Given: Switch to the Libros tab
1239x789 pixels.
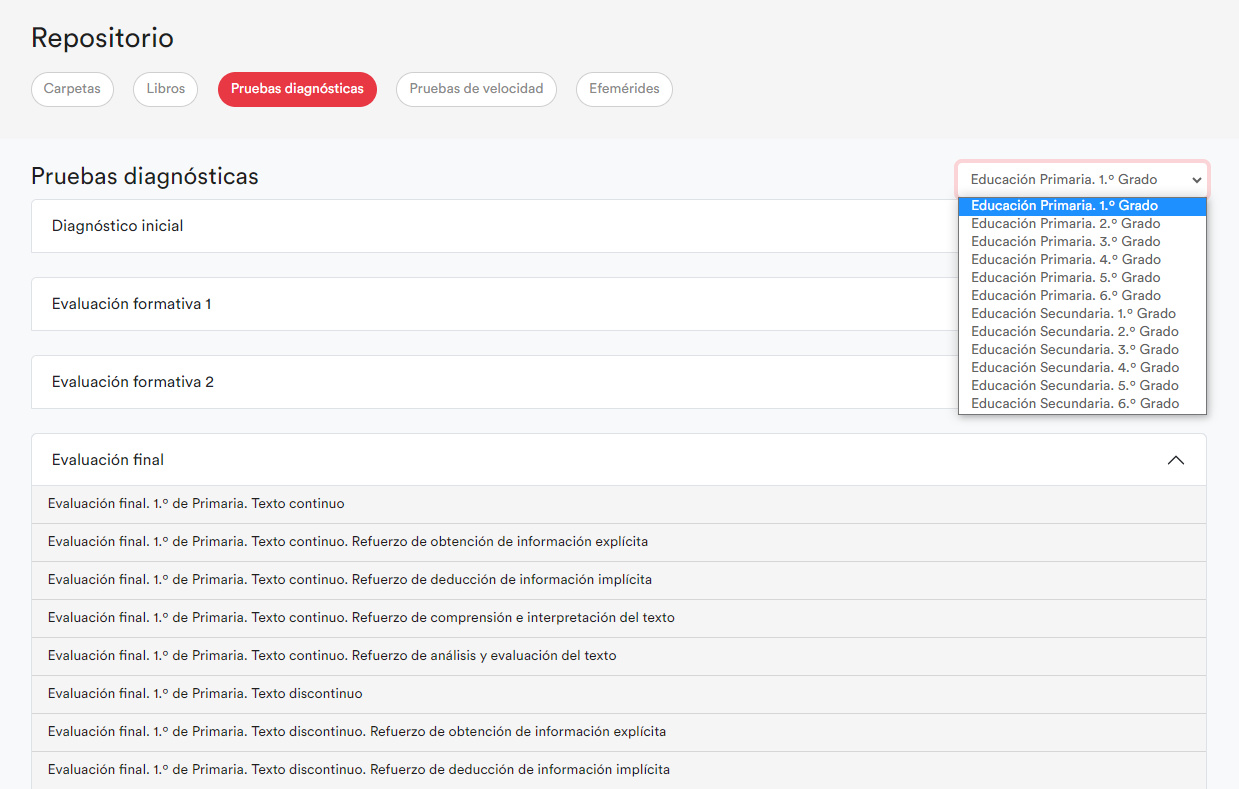Looking at the screenshot, I should [165, 89].
